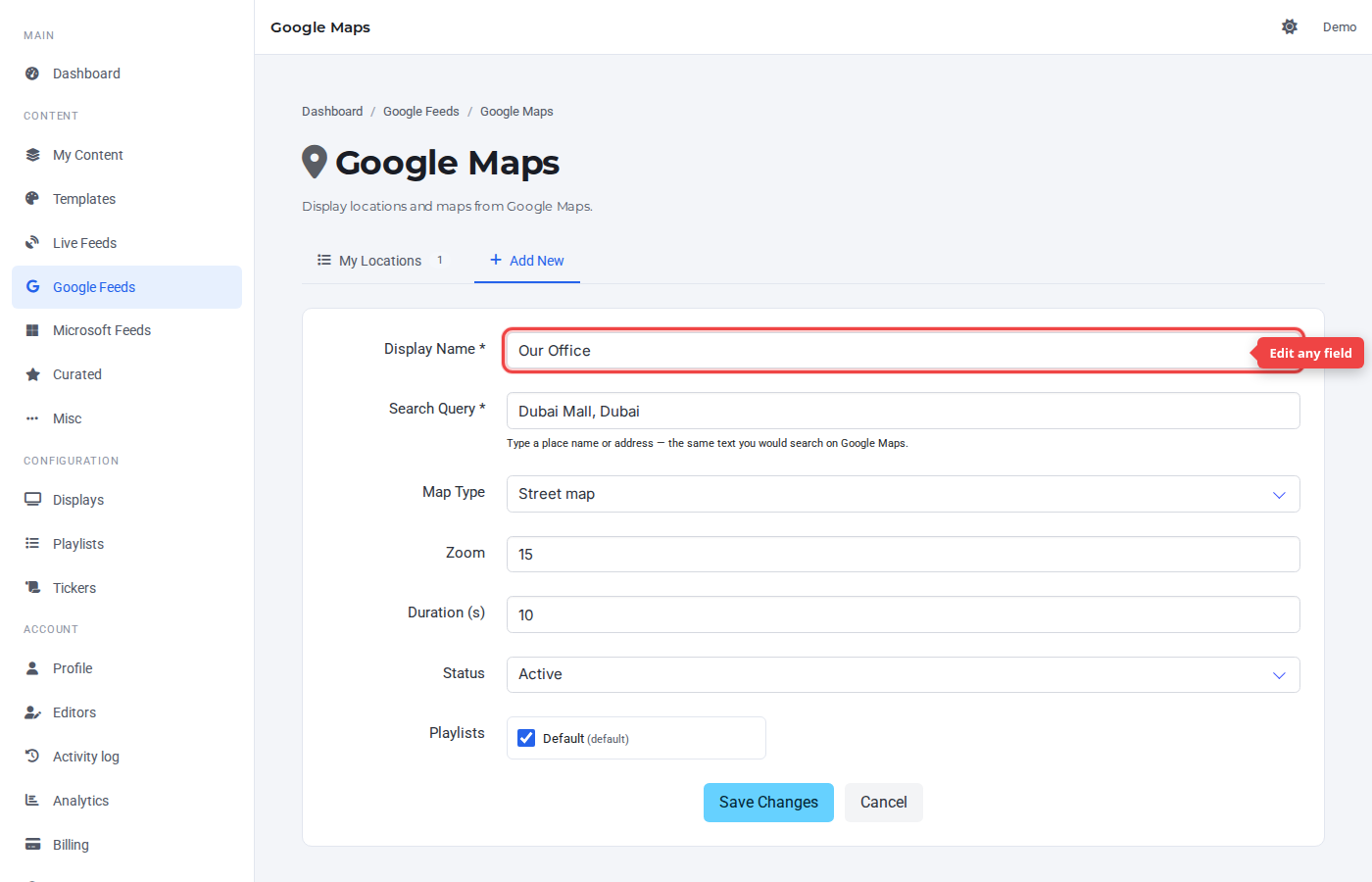Toggle theme with the sun icon
Image resolution: width=1372 pixels, height=882 pixels.
[x=1290, y=26]
